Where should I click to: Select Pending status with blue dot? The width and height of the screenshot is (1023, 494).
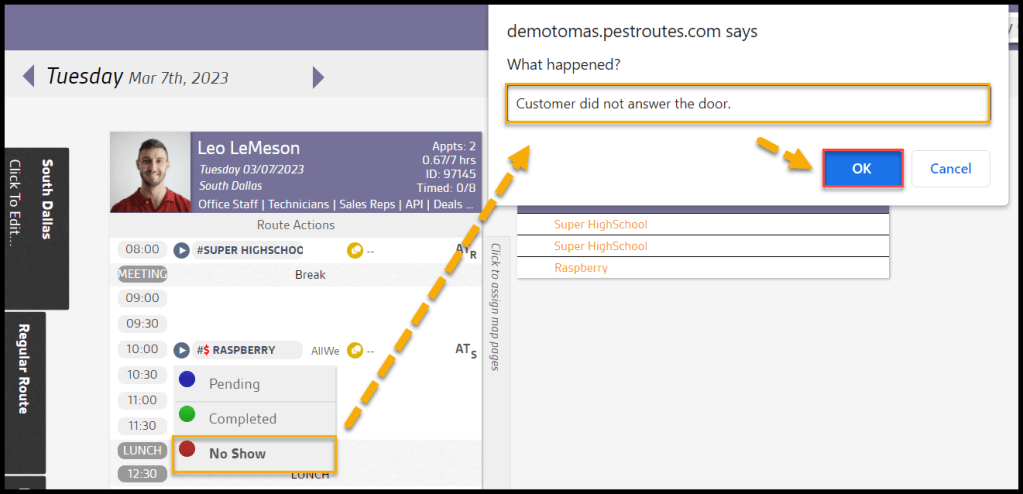pyautogui.click(x=234, y=384)
